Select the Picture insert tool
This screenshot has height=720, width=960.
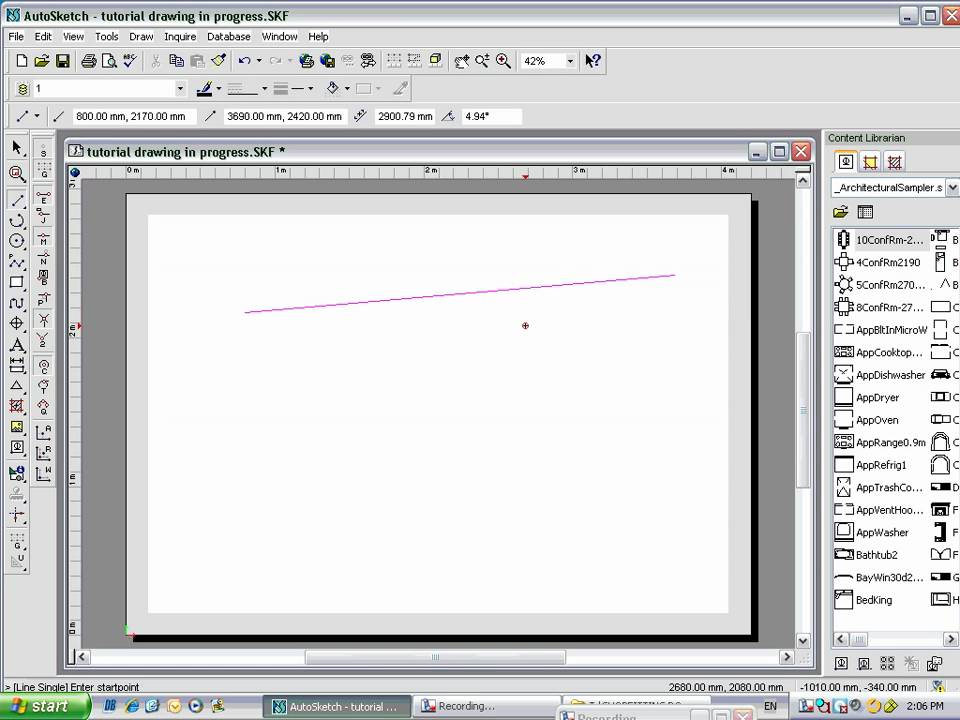pyautogui.click(x=17, y=427)
